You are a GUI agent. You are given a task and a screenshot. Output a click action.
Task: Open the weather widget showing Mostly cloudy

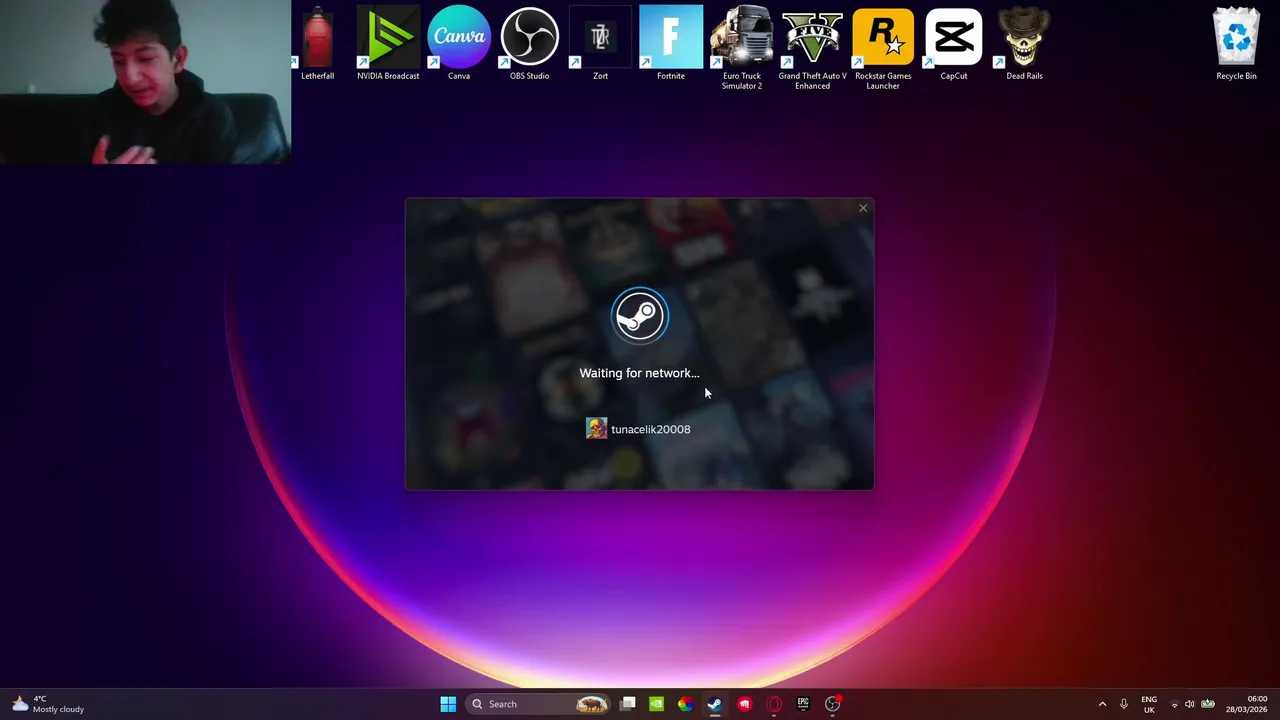point(48,704)
